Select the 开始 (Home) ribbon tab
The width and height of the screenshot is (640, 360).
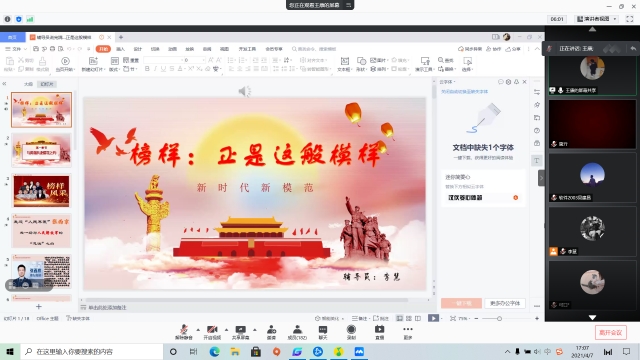click(x=103, y=49)
